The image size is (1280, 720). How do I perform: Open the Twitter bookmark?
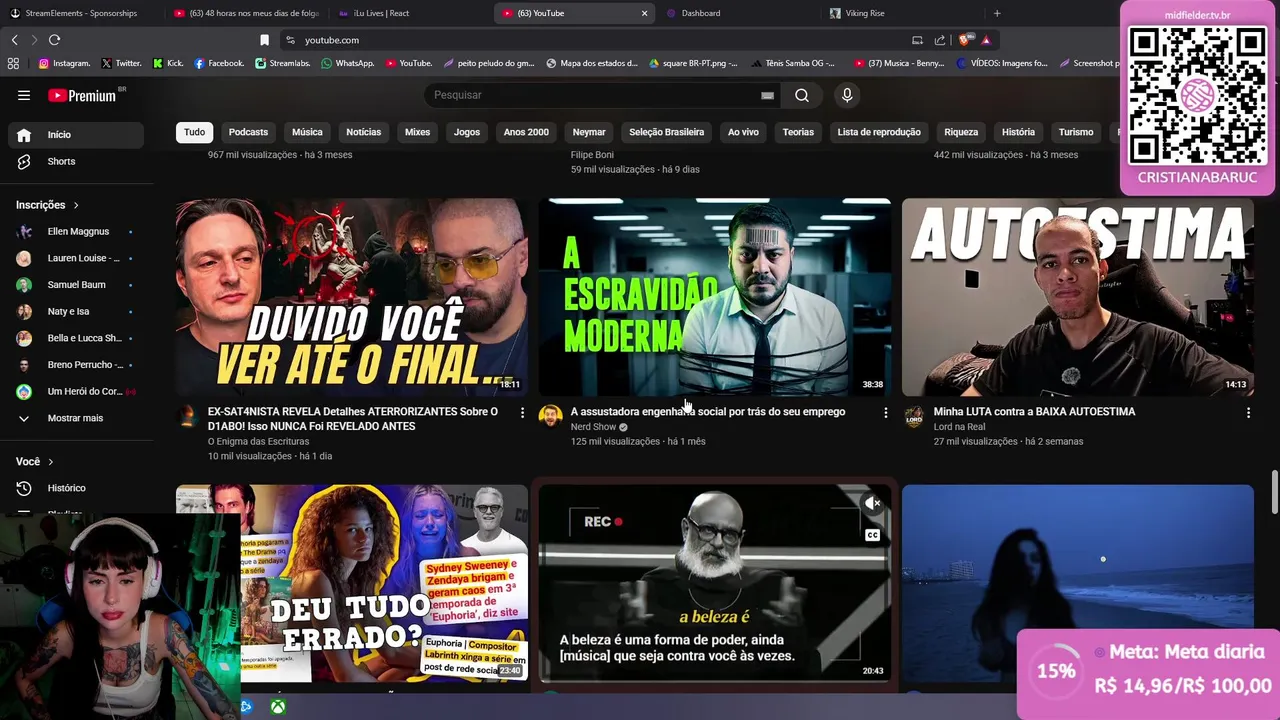point(120,63)
